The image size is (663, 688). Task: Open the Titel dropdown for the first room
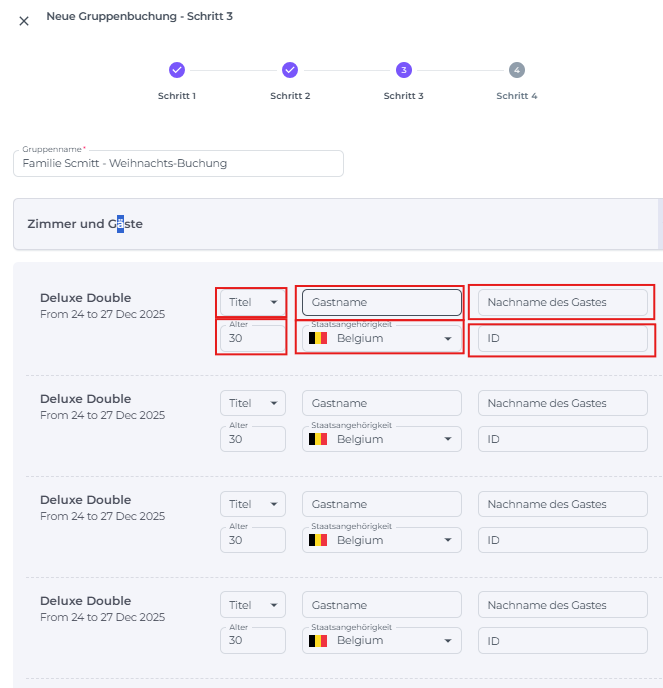[252, 302]
